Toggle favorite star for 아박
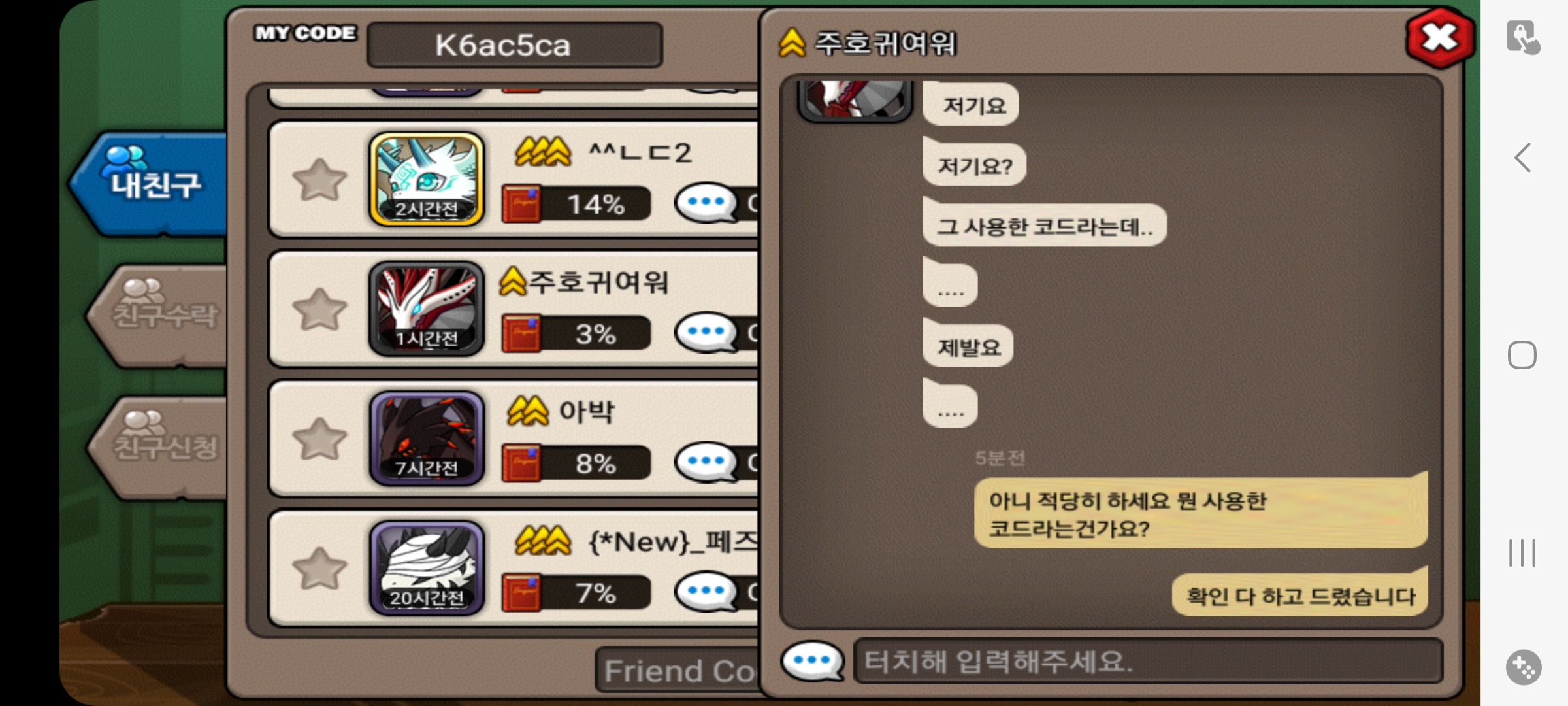 pyautogui.click(x=319, y=439)
